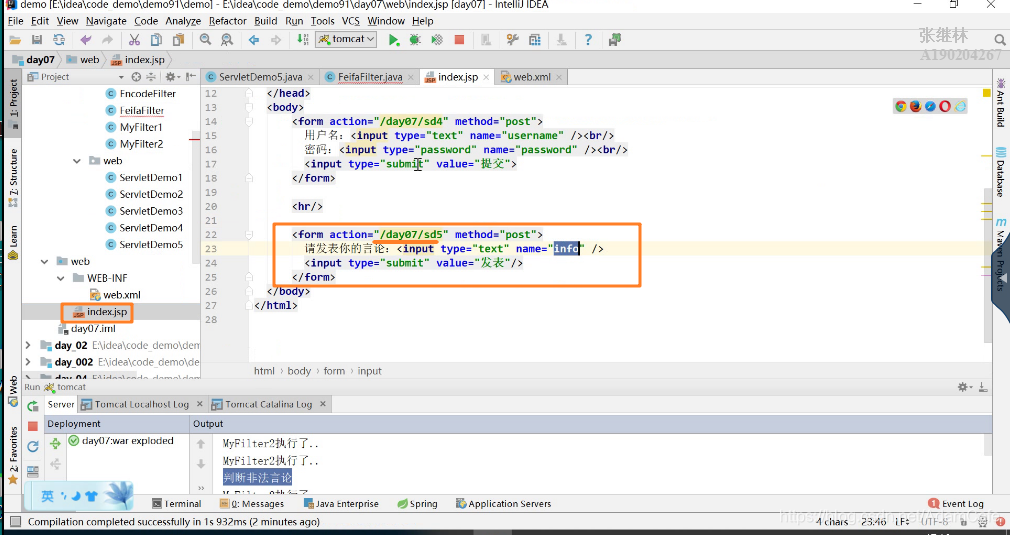
Task: Stop the server with the toolbar red square
Action: pos(459,40)
